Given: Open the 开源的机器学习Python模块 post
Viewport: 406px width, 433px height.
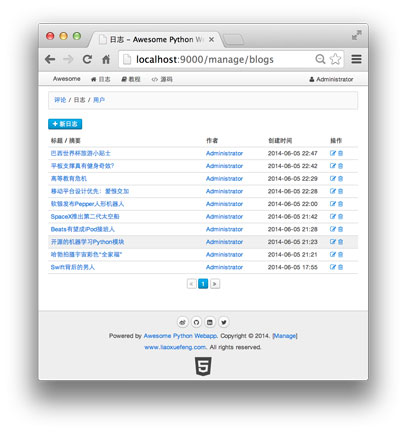Looking at the screenshot, I should (x=87, y=242).
